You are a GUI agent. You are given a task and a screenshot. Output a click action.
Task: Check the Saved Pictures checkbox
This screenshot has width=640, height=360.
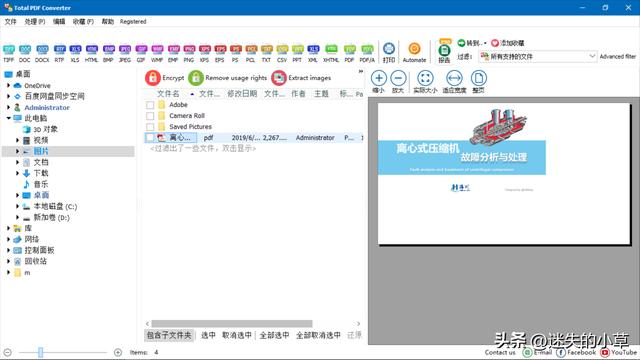(150, 127)
